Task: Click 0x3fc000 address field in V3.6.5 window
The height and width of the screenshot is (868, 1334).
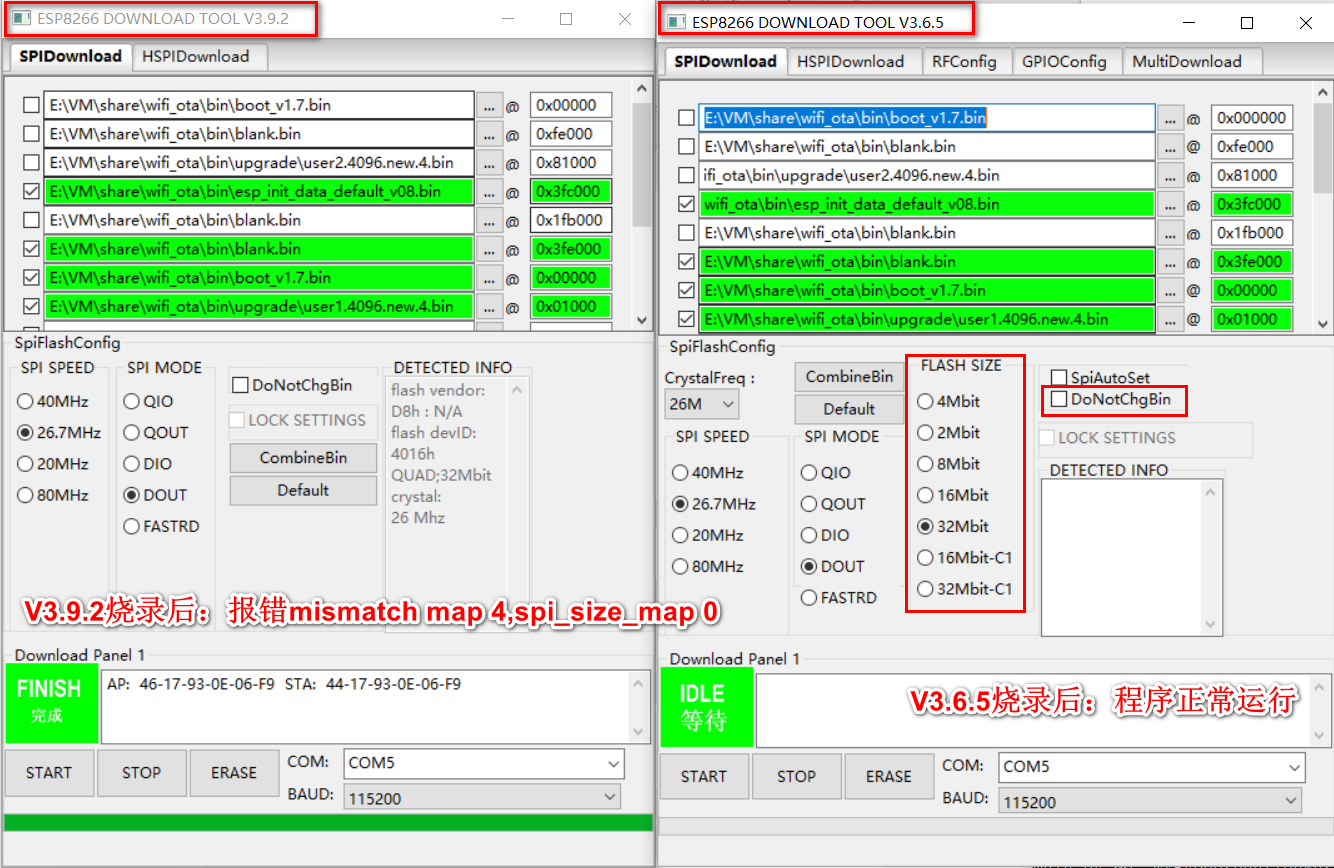Action: (x=1251, y=204)
